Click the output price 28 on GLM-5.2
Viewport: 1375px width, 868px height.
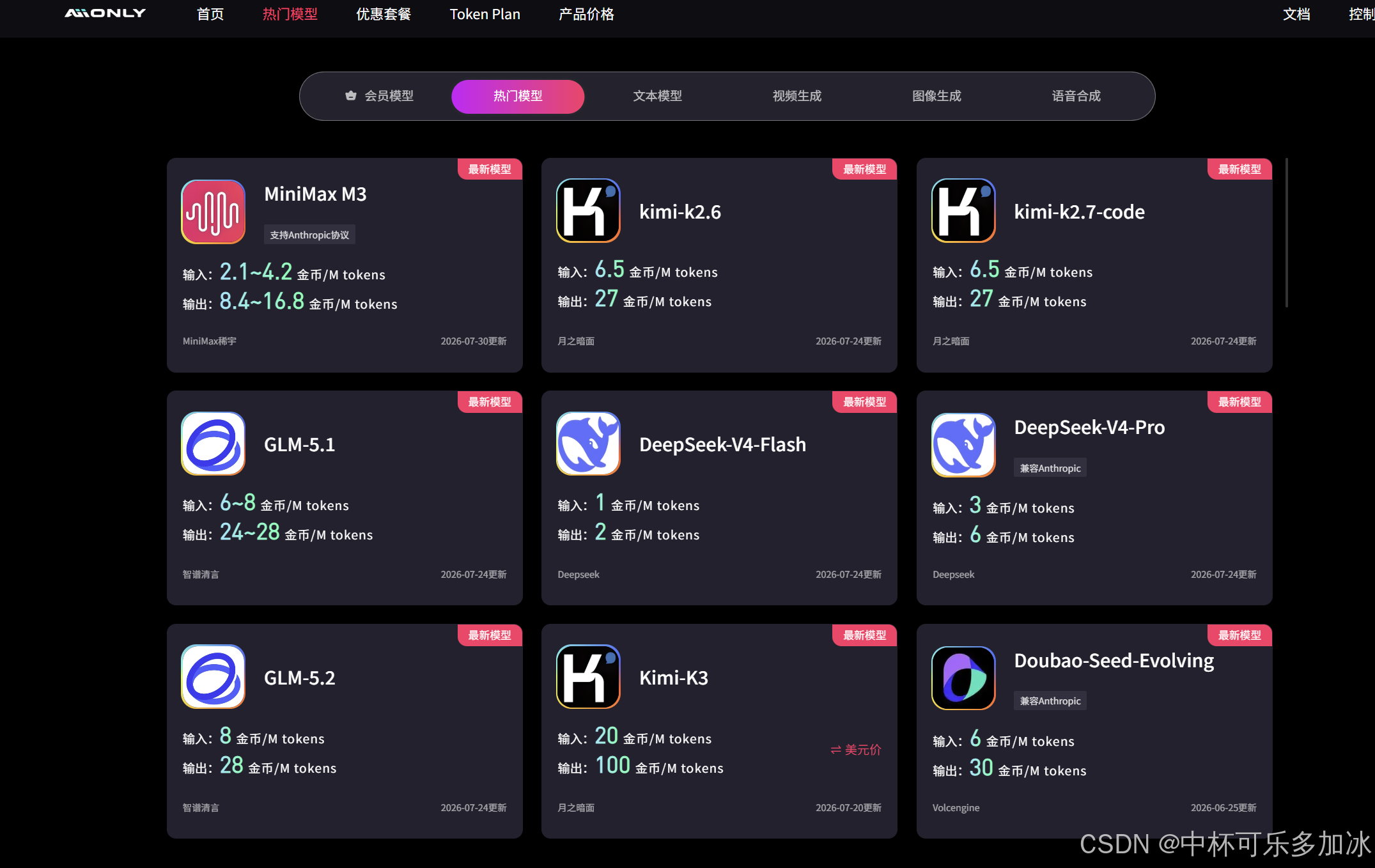point(231,765)
